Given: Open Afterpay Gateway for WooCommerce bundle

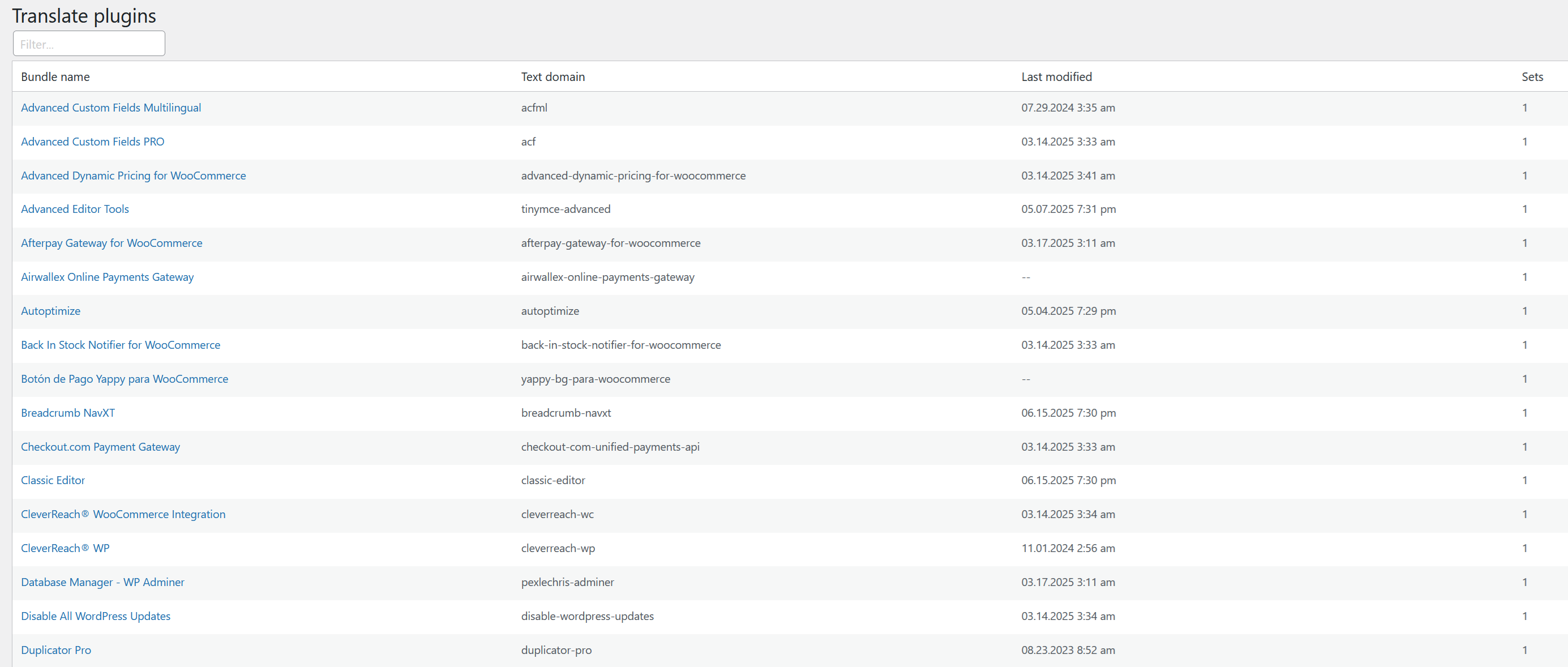Looking at the screenshot, I should [112, 243].
